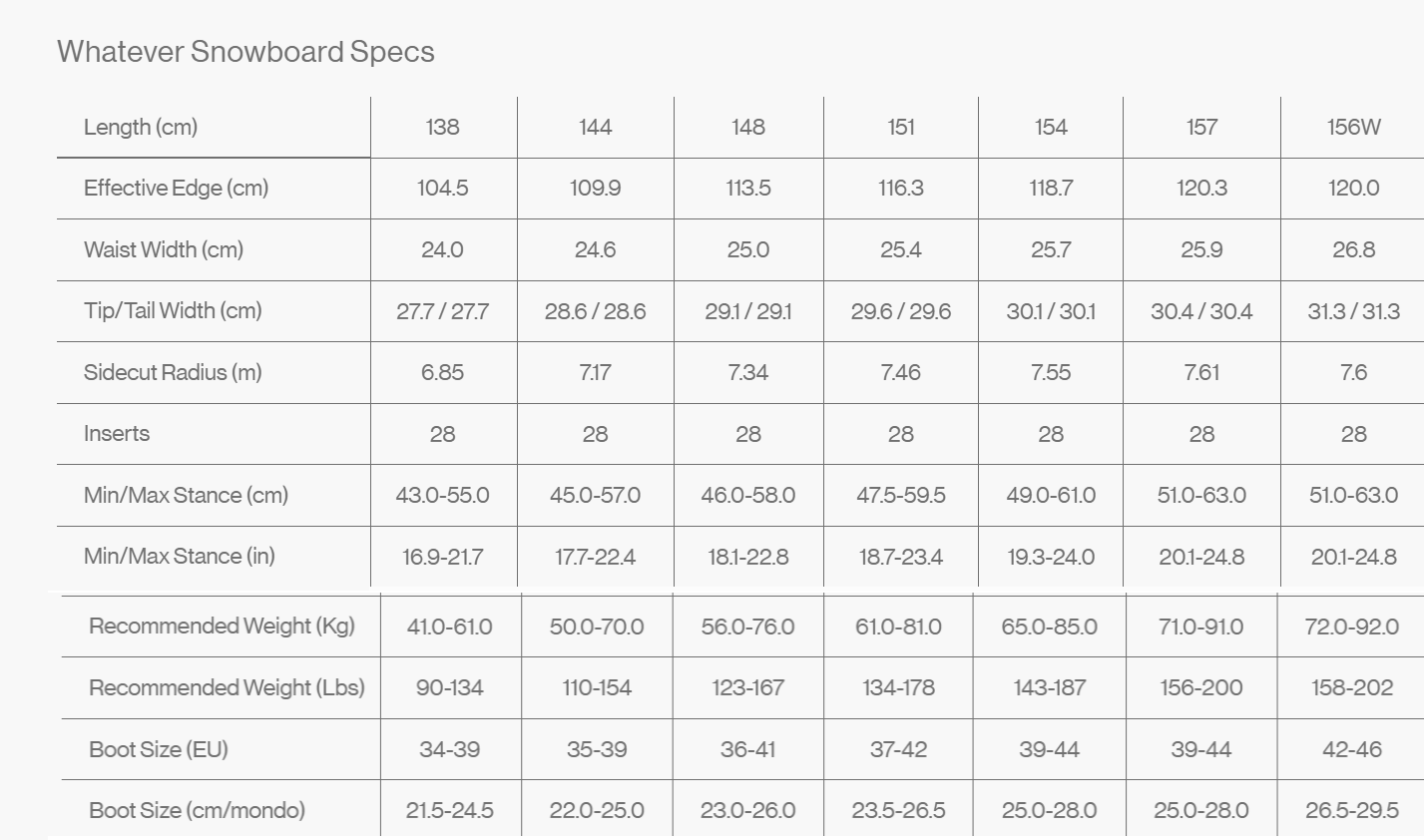Select the Effective Edge (cm) row label
This screenshot has width=1424, height=840.
(176, 189)
